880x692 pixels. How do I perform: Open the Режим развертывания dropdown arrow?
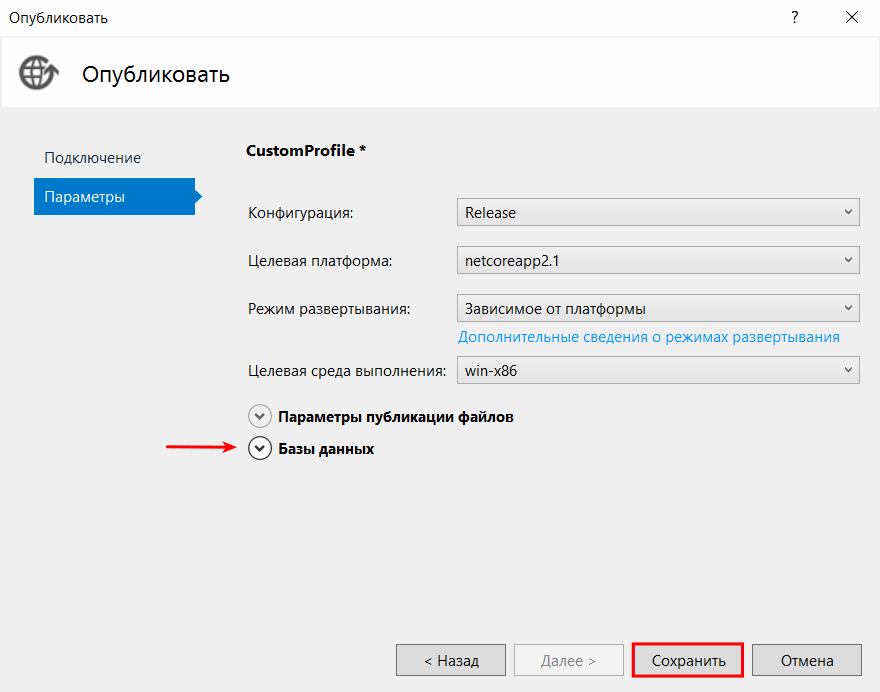click(x=847, y=308)
